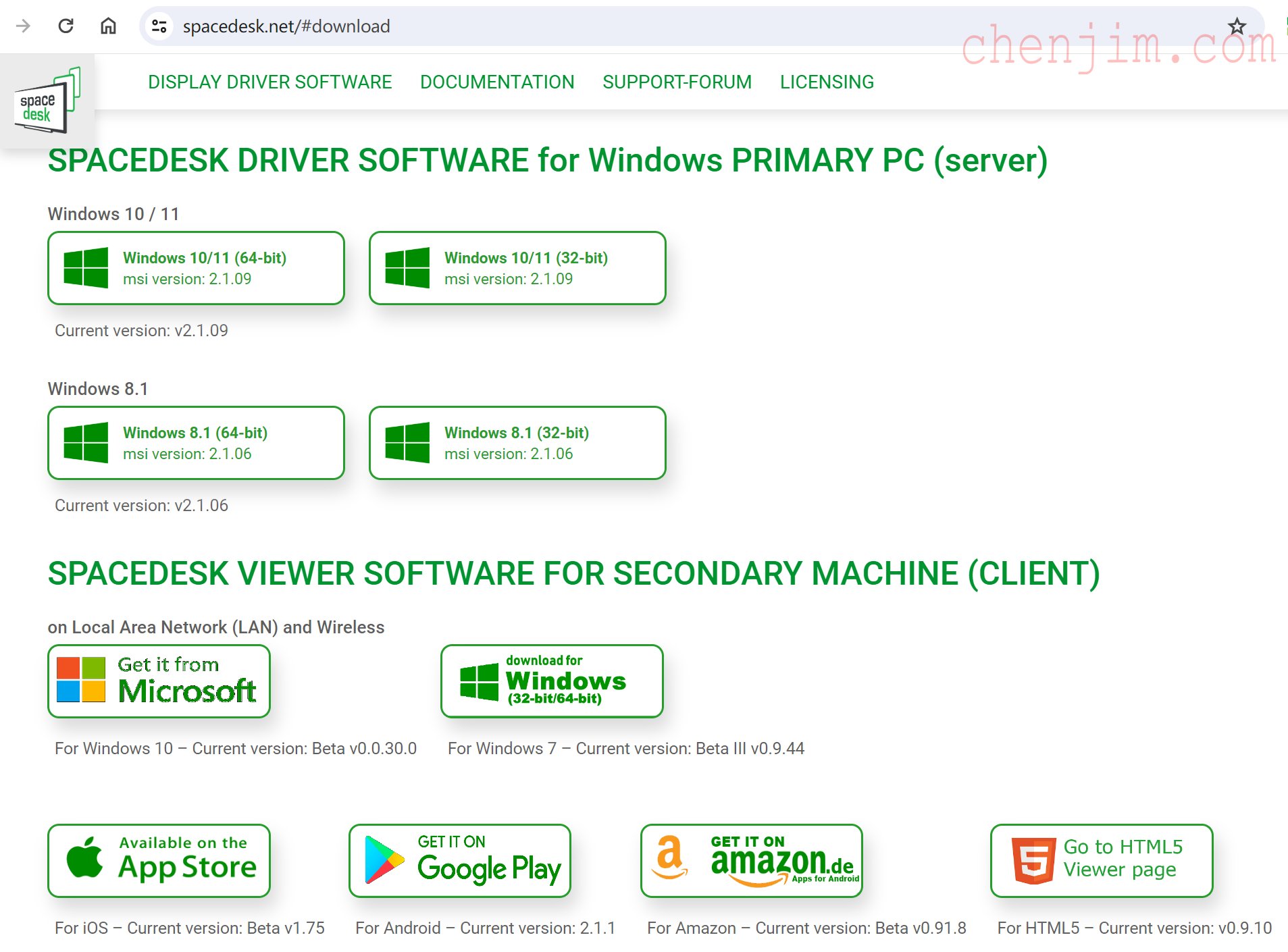Open download for Windows (32-bit/64-bit) viewer
The image size is (1288, 952).
552,681
